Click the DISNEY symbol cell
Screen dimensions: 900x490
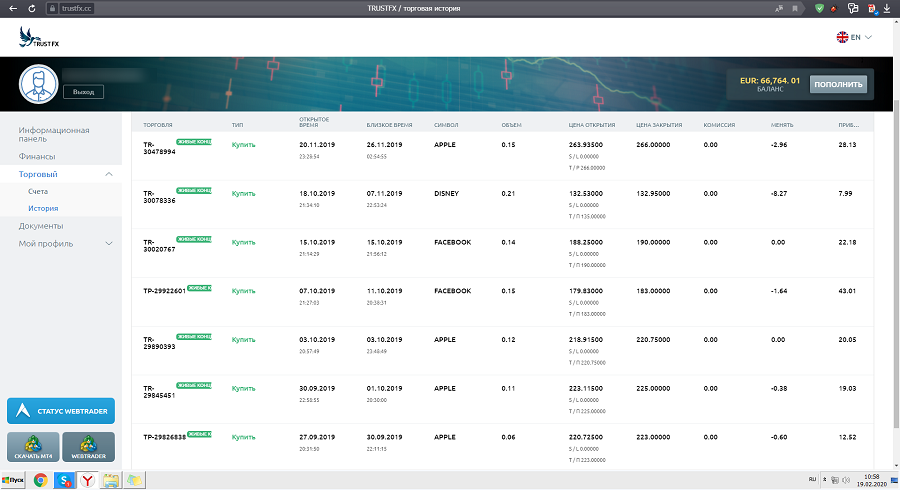pos(447,193)
